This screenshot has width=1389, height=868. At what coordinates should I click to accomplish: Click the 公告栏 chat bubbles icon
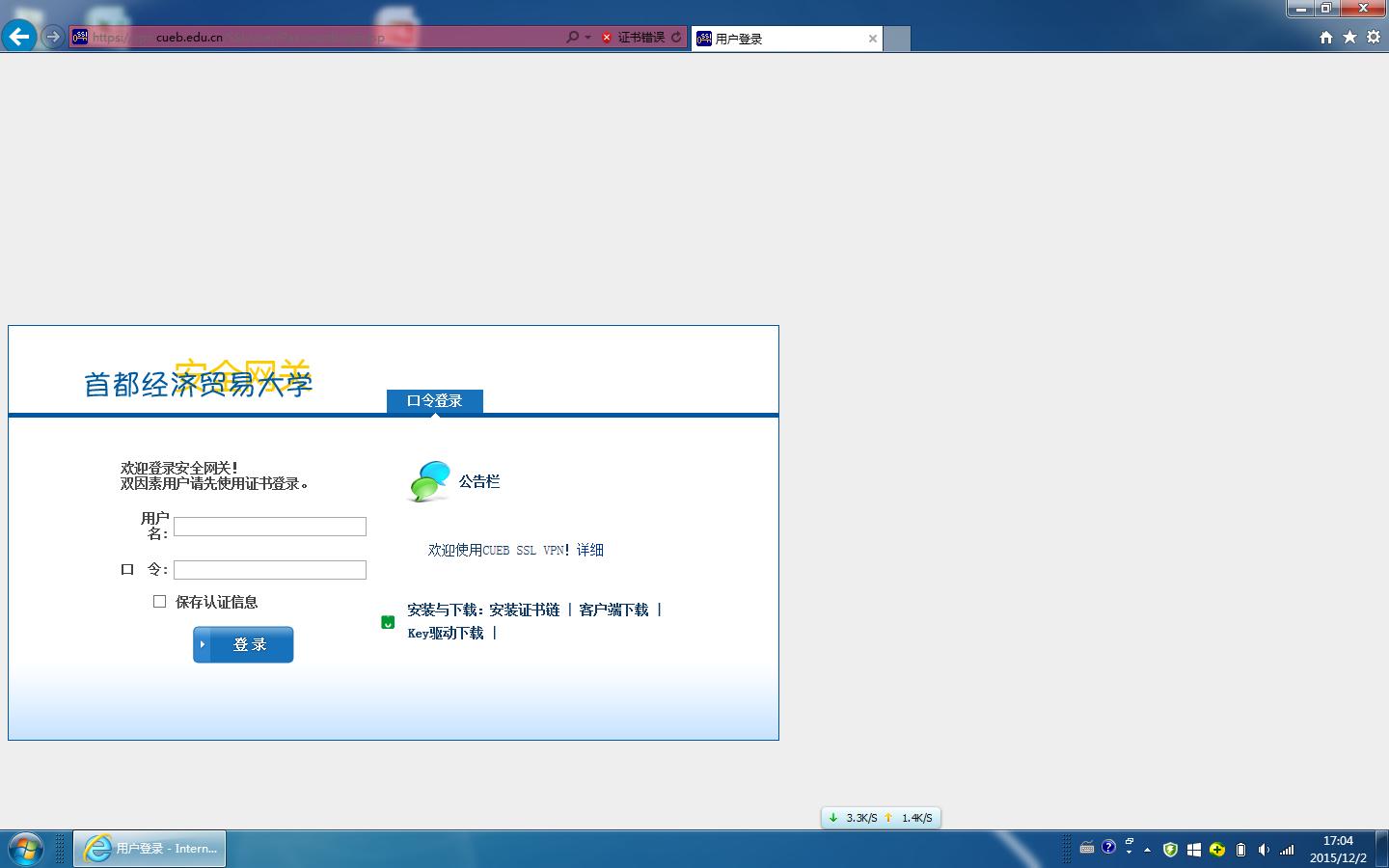click(x=430, y=480)
